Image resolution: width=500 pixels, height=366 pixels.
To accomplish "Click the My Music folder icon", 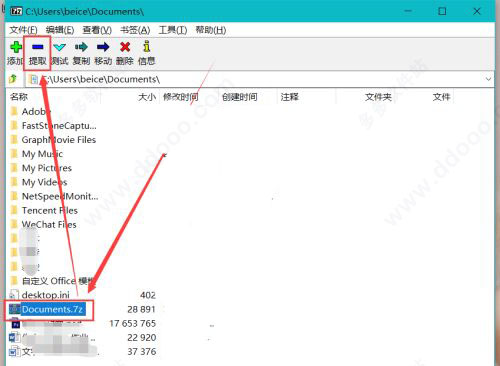I will click(14, 154).
